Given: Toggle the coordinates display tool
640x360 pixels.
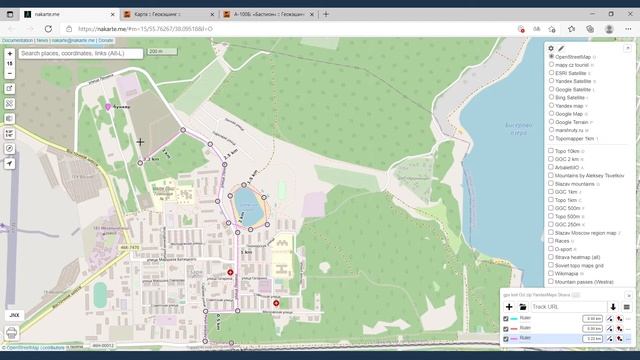Looking at the screenshot, I should tap(10, 133).
